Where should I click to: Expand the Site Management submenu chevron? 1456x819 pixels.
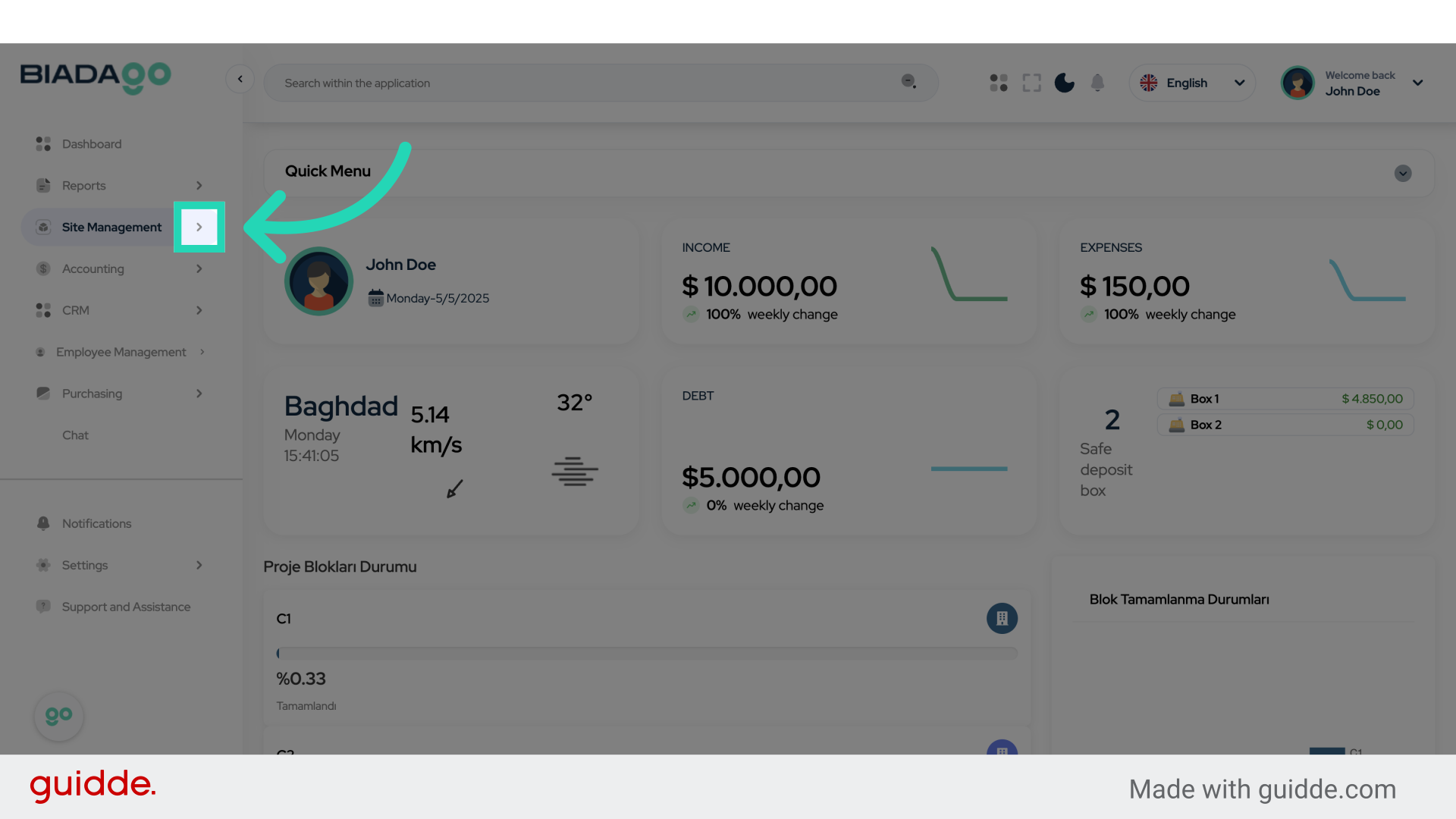(x=199, y=227)
